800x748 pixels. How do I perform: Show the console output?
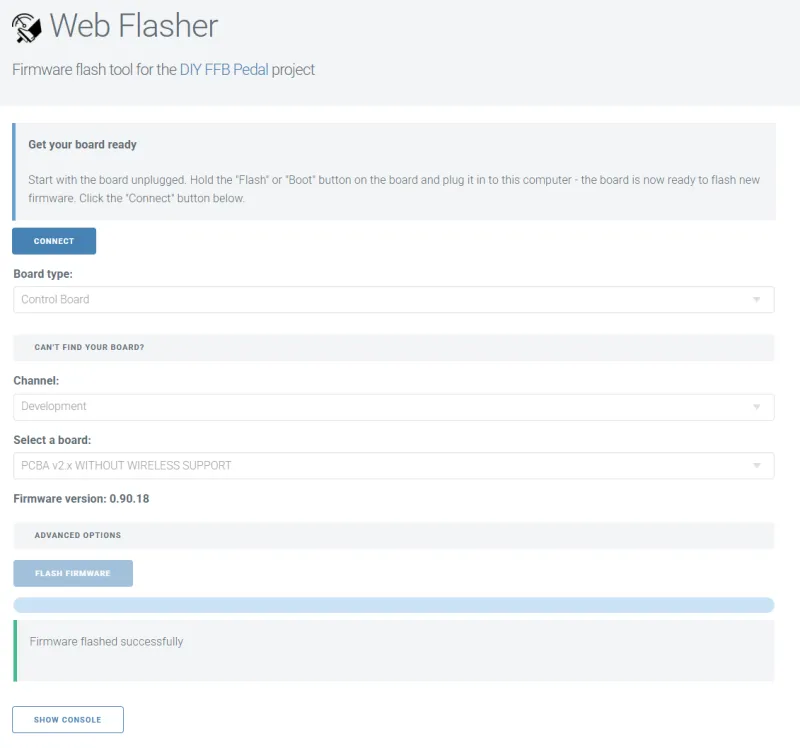(68, 719)
